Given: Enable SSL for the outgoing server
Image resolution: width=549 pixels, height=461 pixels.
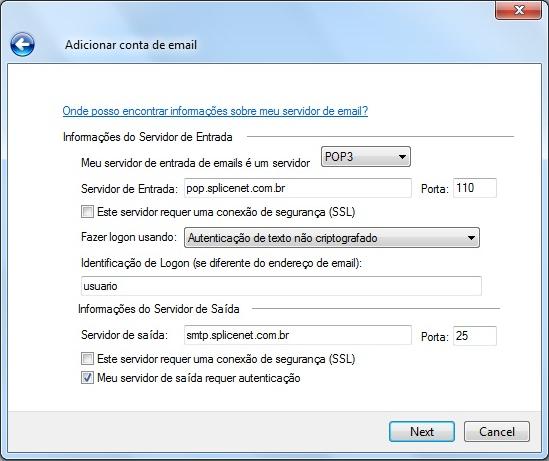Looking at the screenshot, I should click(87, 359).
